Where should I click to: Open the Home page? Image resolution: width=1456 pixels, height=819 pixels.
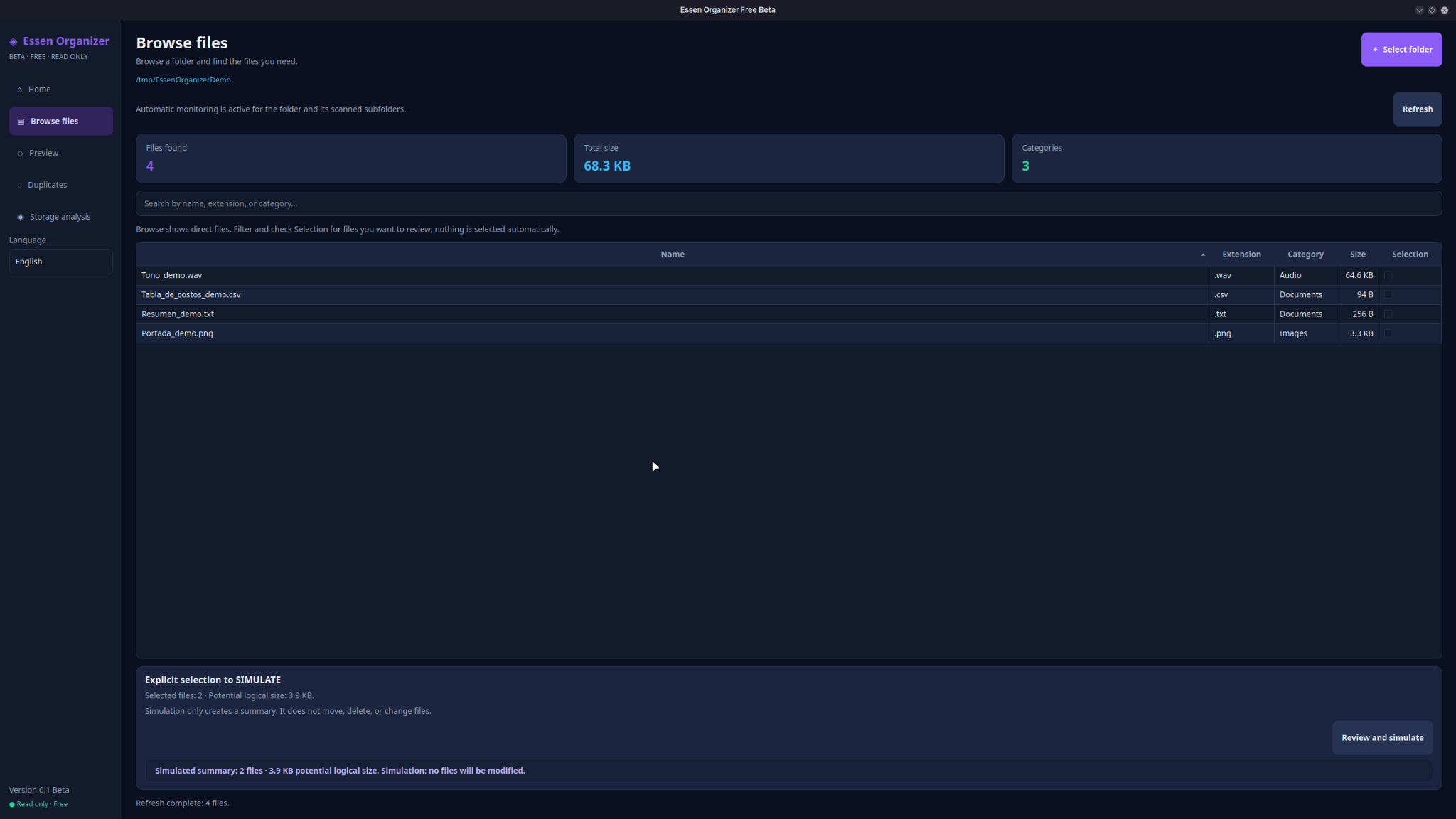coord(61,90)
